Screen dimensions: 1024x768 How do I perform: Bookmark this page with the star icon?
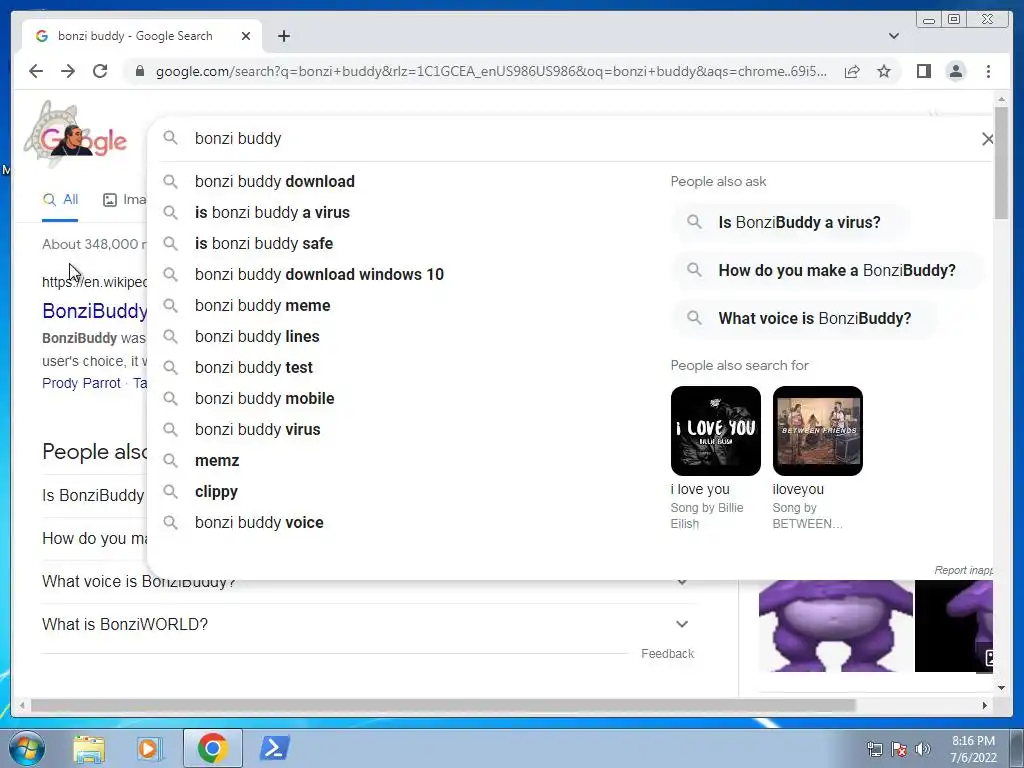(884, 71)
